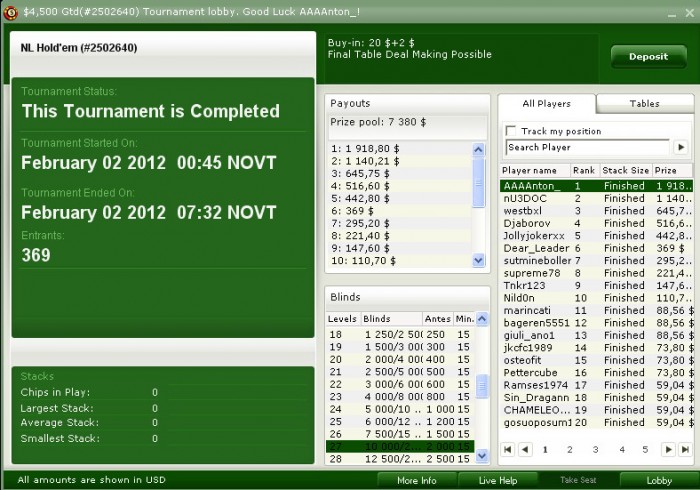Click the Lobby button
Viewport: 700px width, 490px height.
point(659,481)
